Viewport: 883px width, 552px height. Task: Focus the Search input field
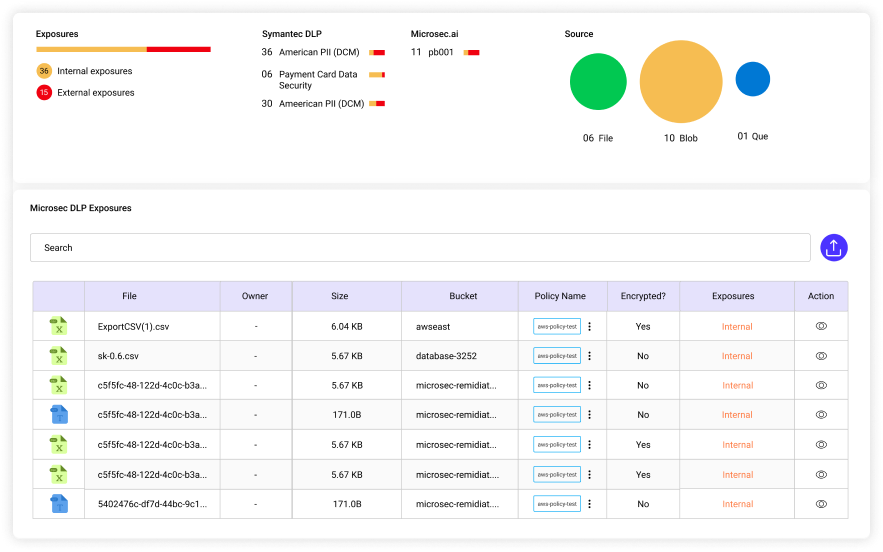pos(420,248)
